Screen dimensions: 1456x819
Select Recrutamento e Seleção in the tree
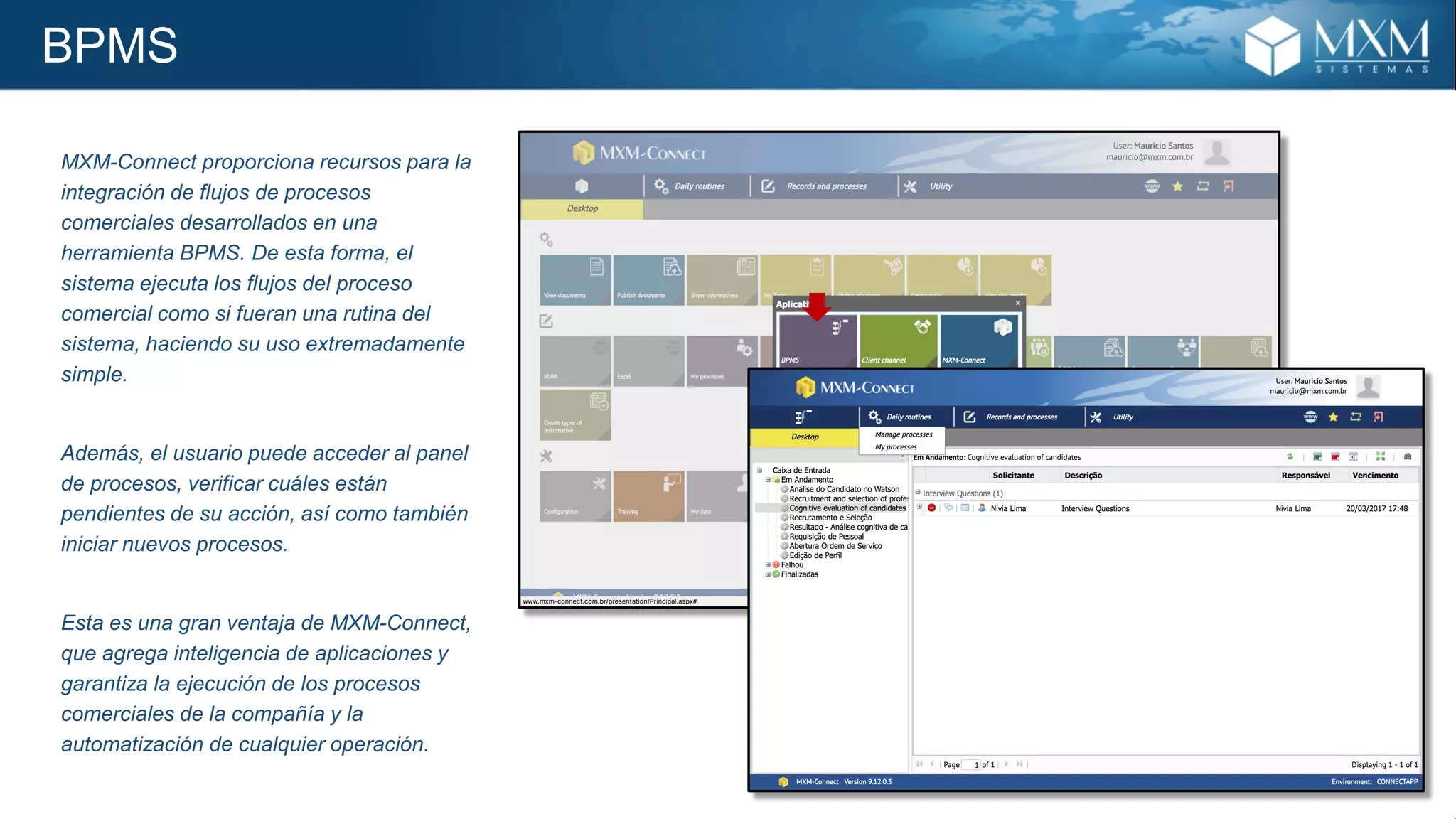[x=830, y=518]
